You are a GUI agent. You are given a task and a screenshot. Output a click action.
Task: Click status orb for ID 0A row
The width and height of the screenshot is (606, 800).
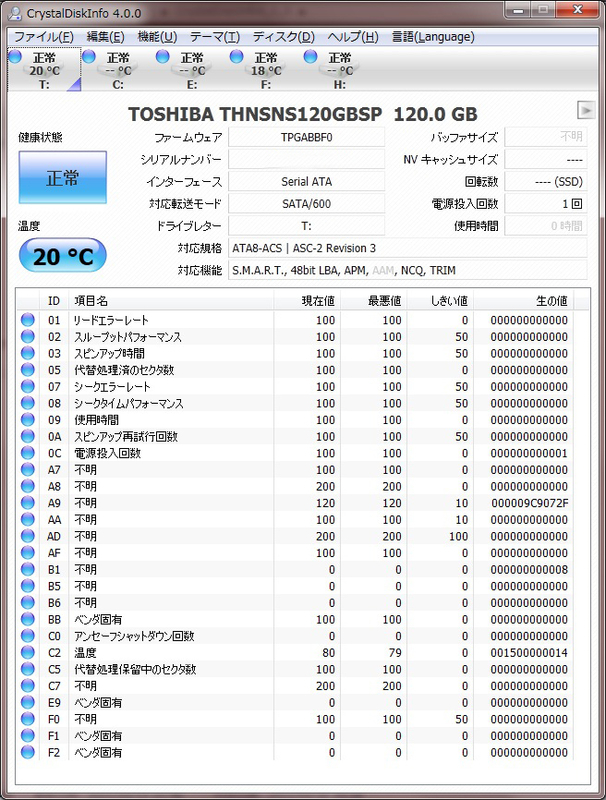tap(28, 436)
